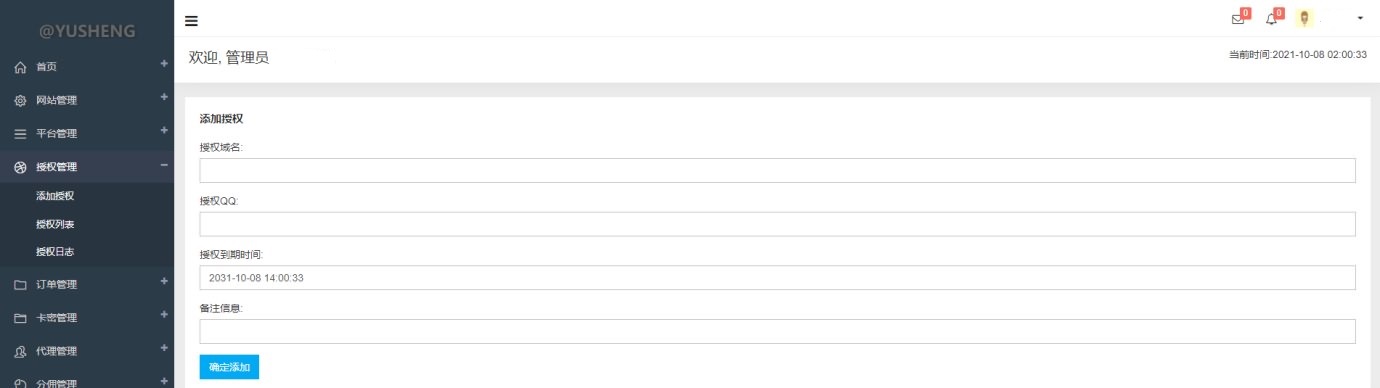Open the user account dropdown arrow

[1360, 19]
